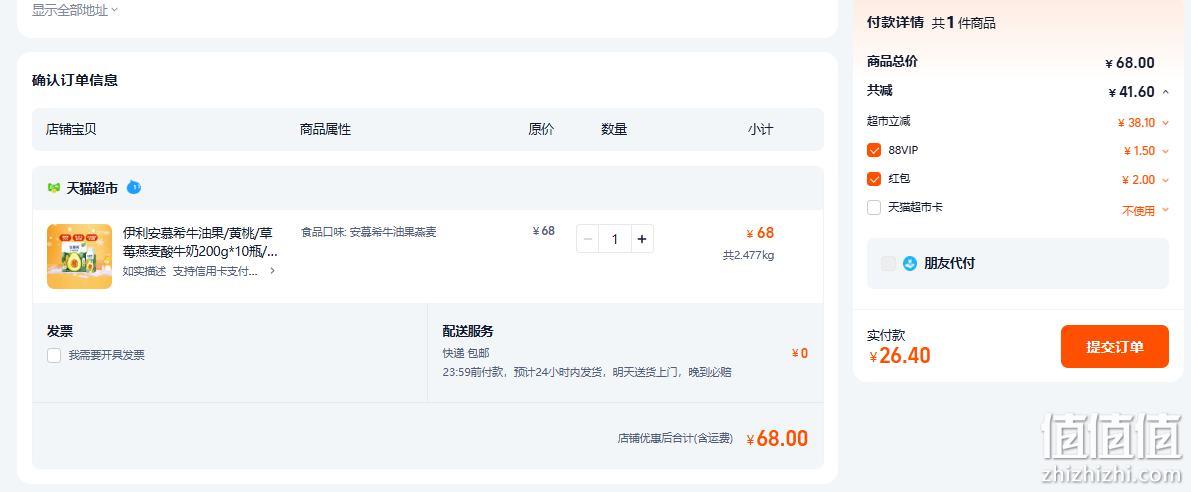Uncheck the 红包 discount checkbox
This screenshot has height=492, width=1191.
(874, 179)
